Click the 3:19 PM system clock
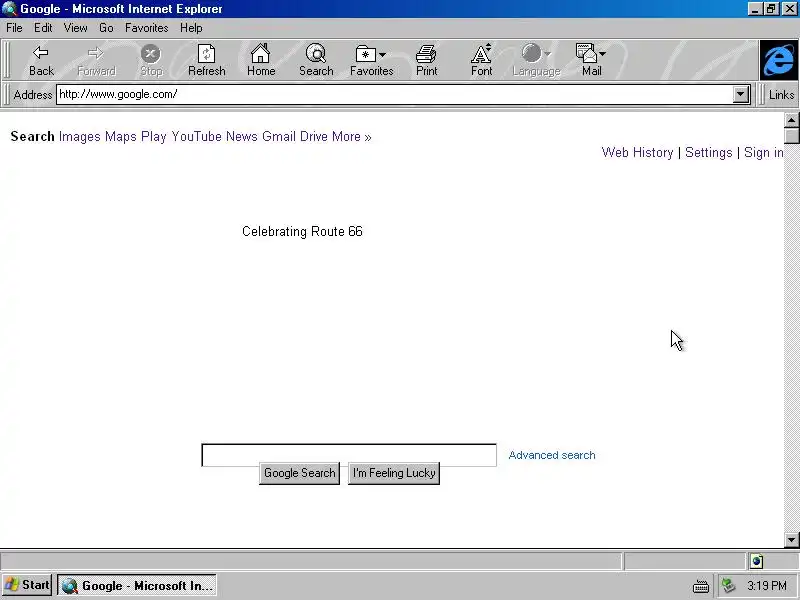Image resolution: width=800 pixels, height=600 pixels. tap(766, 586)
